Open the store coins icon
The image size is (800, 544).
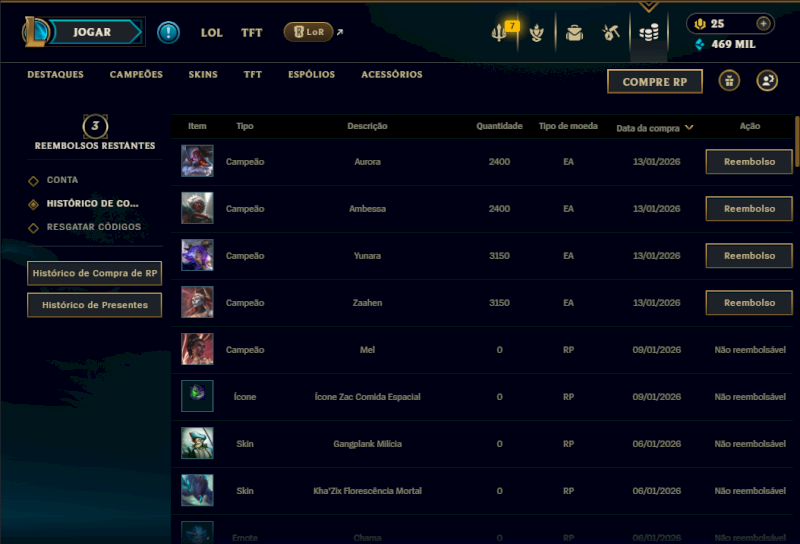pyautogui.click(x=649, y=33)
